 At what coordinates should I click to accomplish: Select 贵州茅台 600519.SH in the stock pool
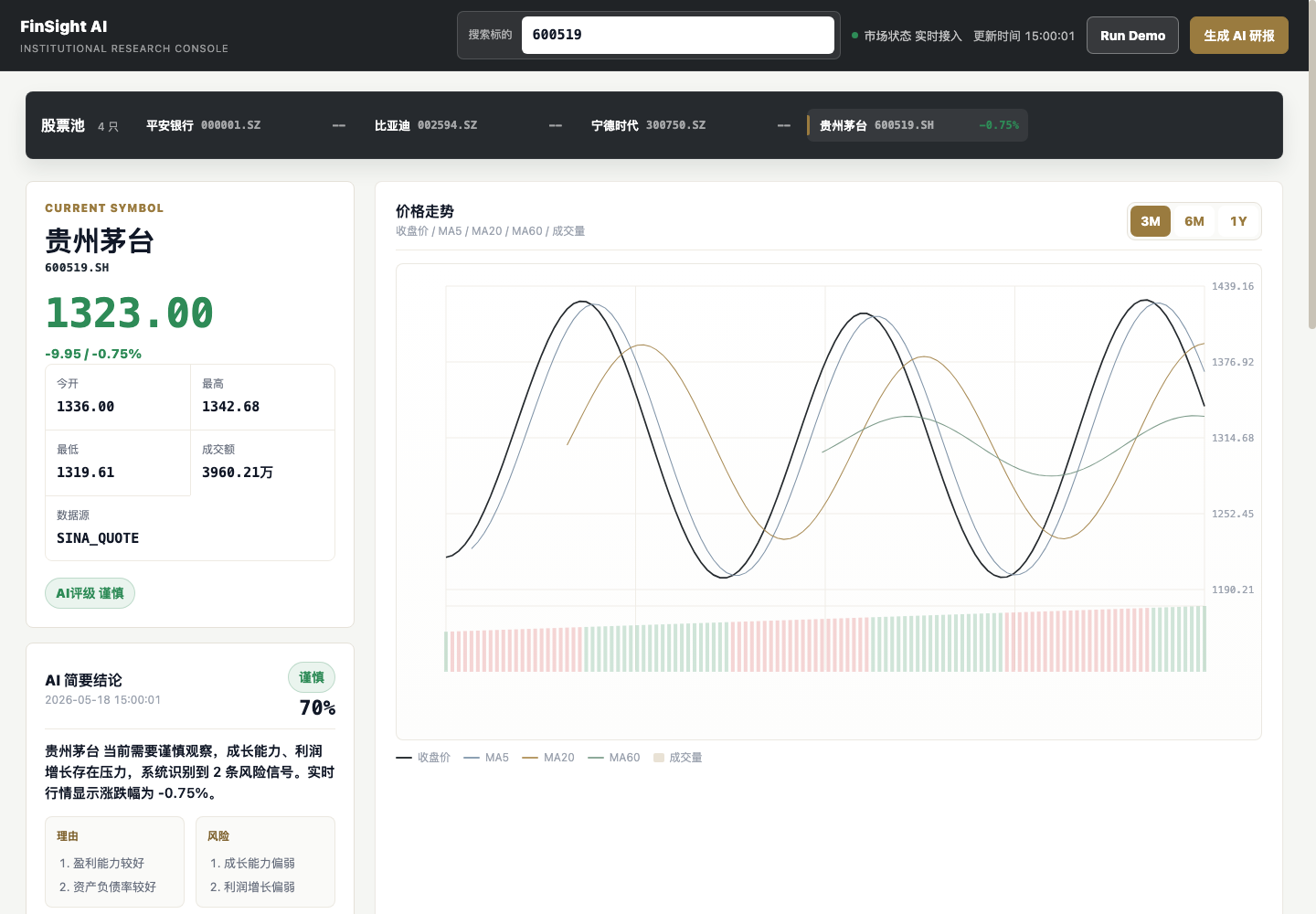pyautogui.click(x=918, y=125)
